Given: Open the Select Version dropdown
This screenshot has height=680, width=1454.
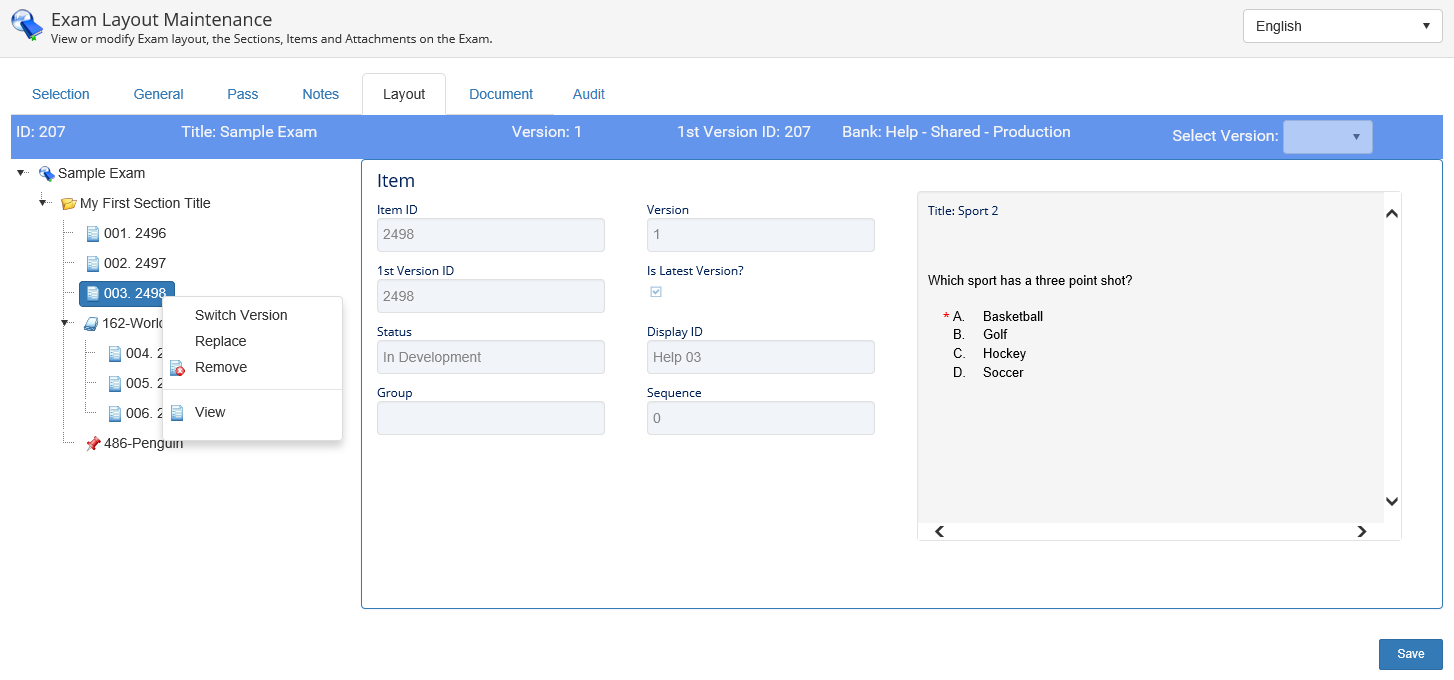Looking at the screenshot, I should tap(1327, 137).
